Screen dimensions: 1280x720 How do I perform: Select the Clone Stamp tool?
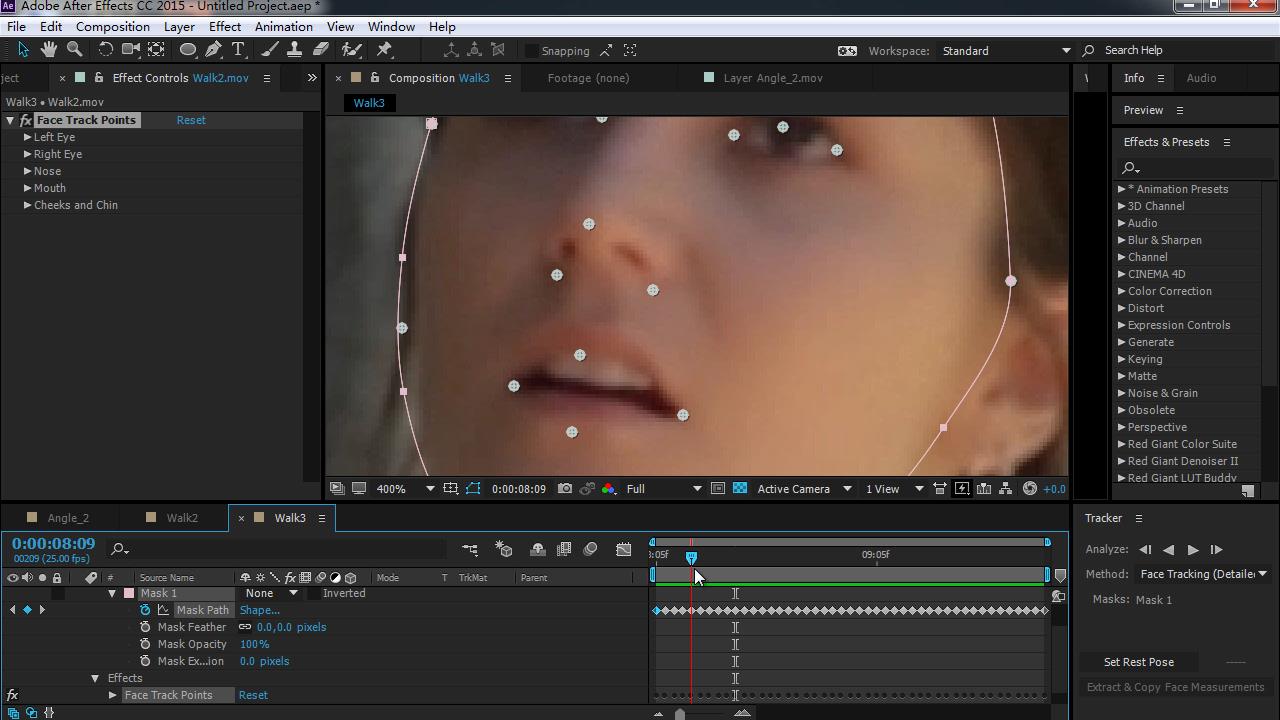[295, 50]
